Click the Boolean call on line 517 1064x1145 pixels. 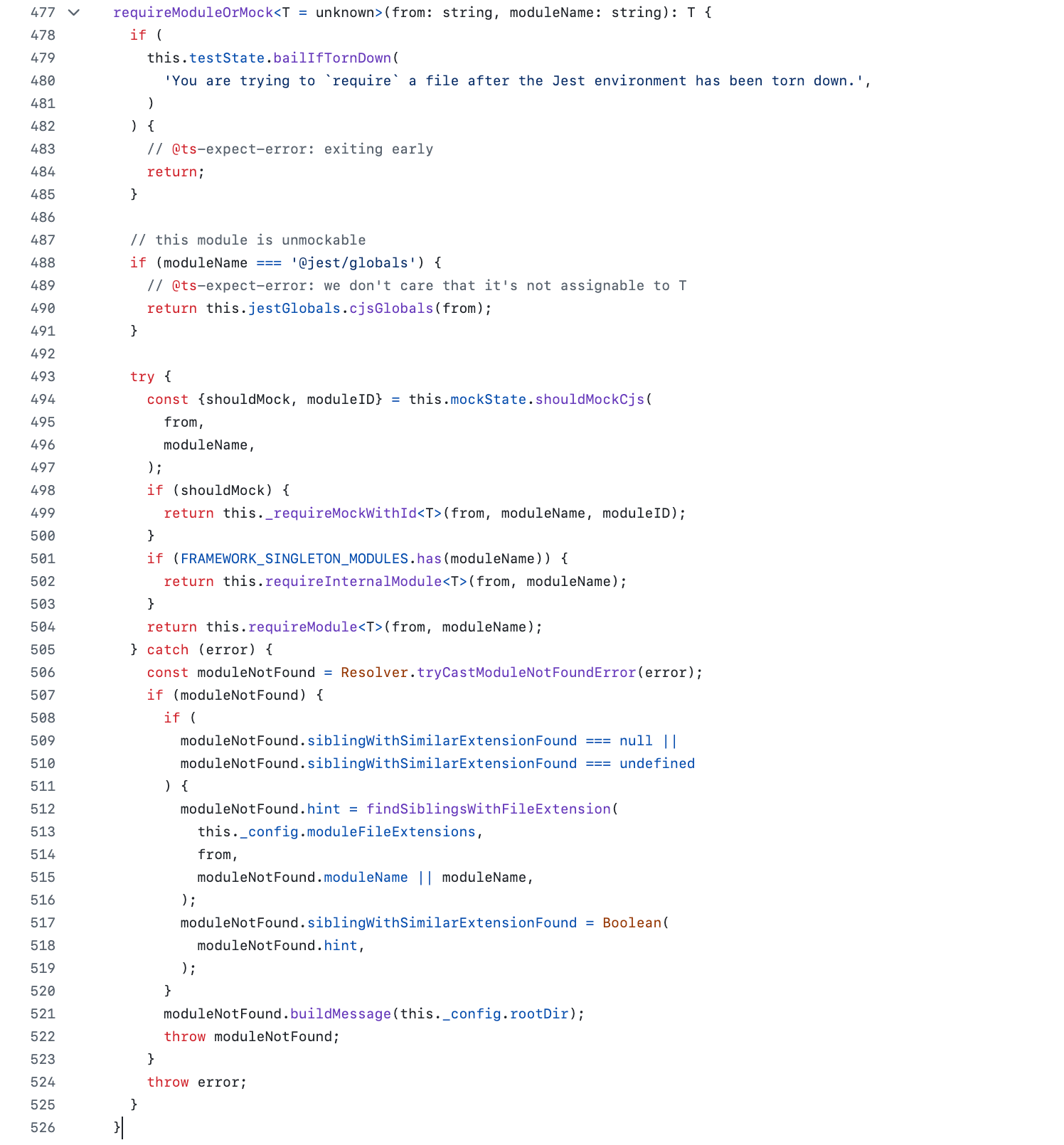[632, 922]
